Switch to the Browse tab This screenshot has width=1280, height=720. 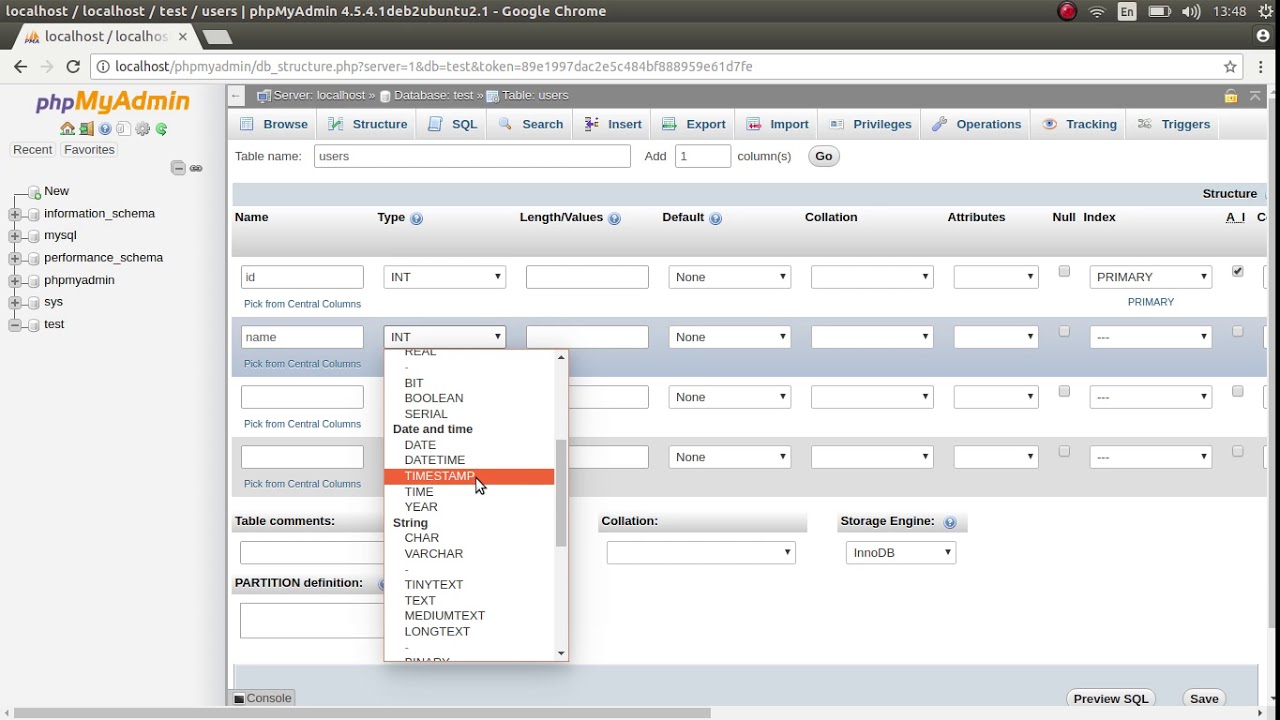(274, 124)
